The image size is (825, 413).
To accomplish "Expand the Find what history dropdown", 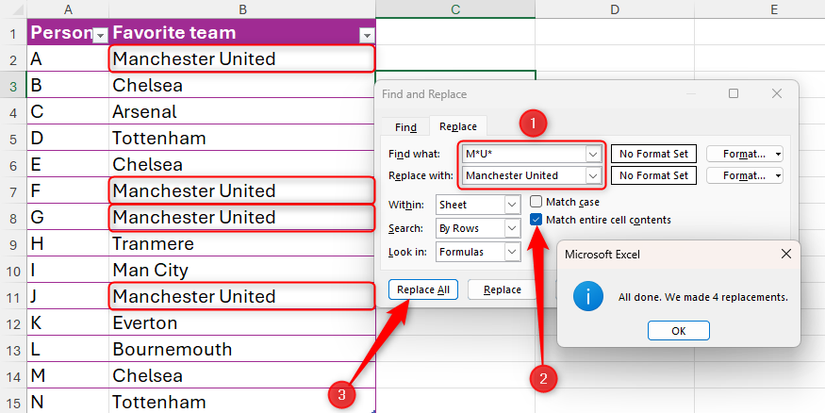I will tap(593, 154).
